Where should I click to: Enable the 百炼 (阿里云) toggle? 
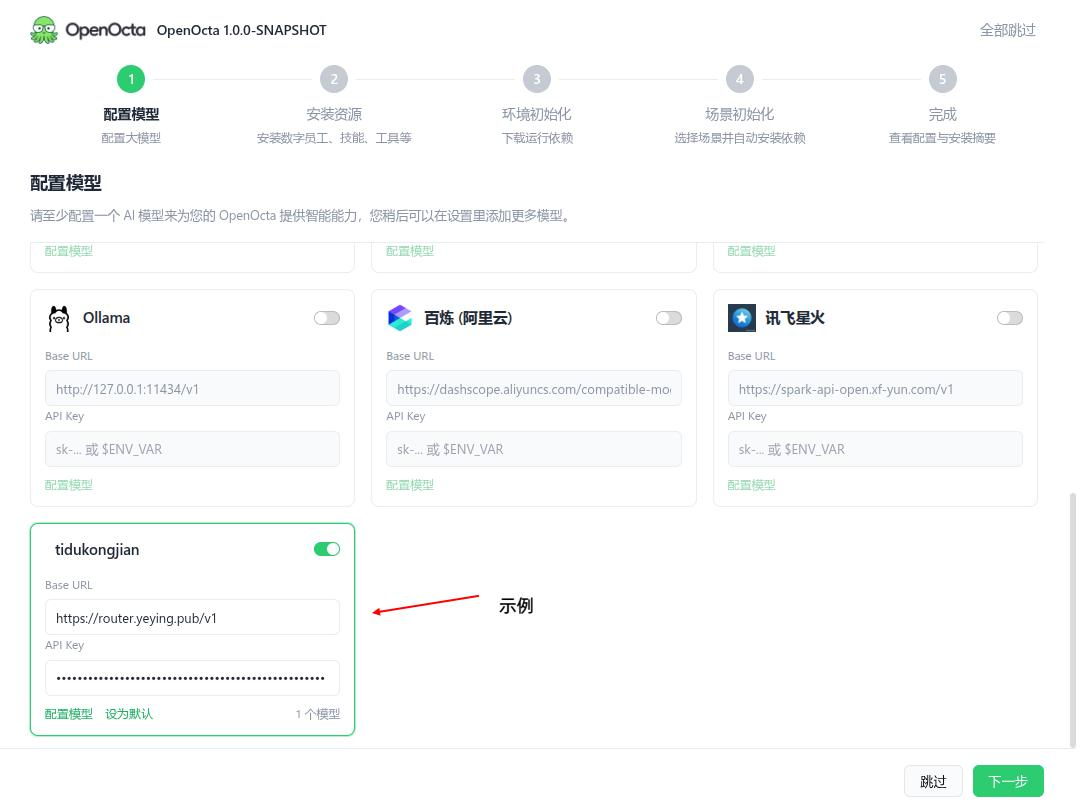[669, 318]
